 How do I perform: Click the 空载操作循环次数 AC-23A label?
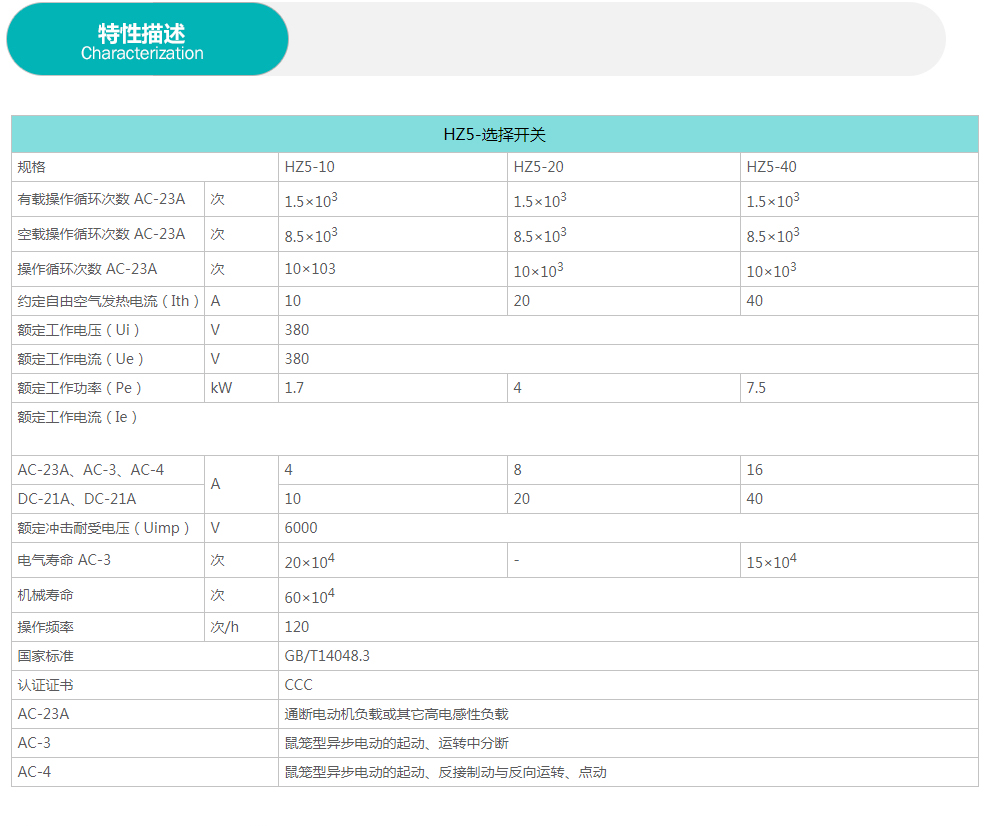101,234
